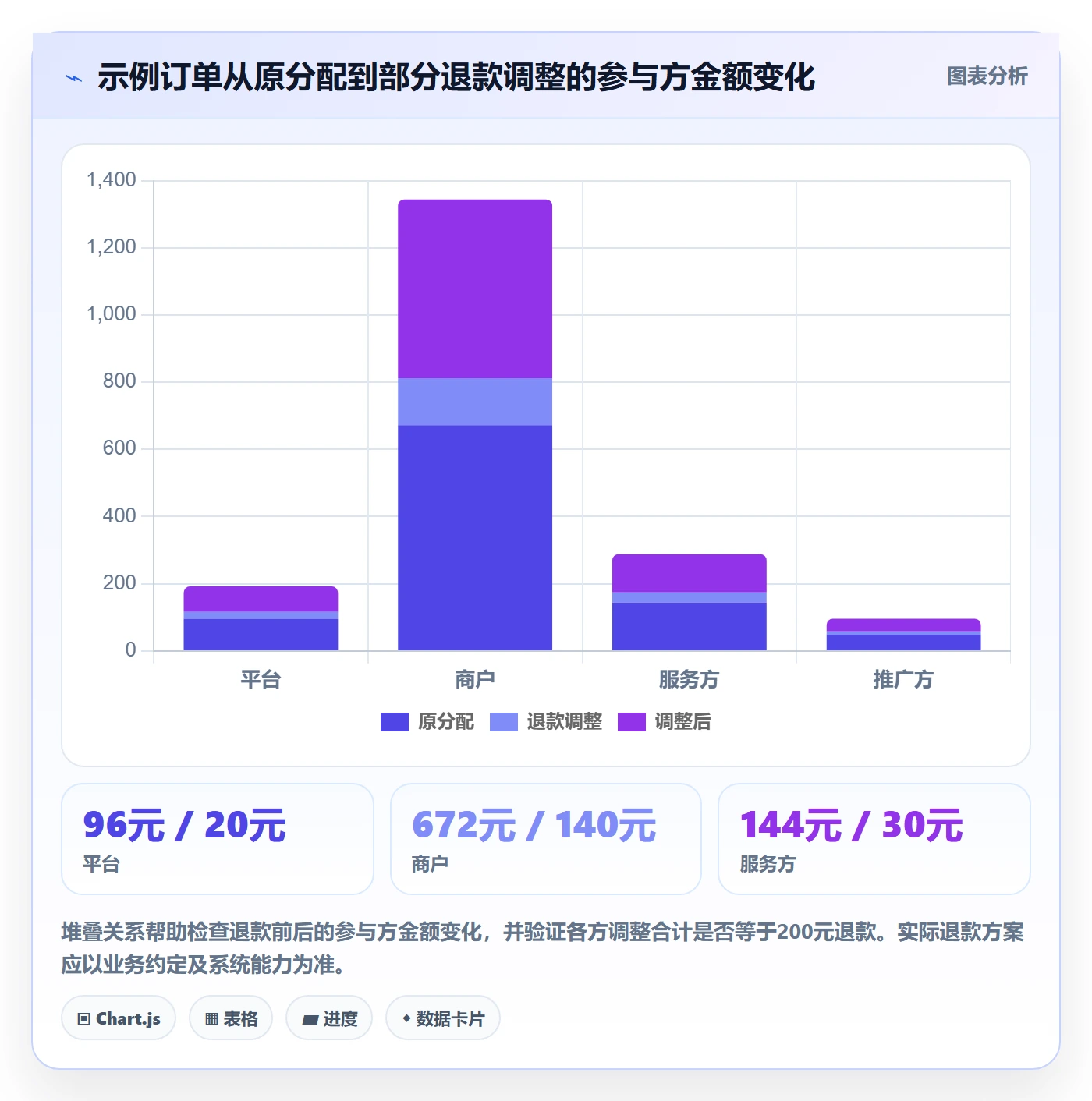This screenshot has height=1101, width=1092.
Task: Click the 600 y-axis value
Action: [x=119, y=448]
